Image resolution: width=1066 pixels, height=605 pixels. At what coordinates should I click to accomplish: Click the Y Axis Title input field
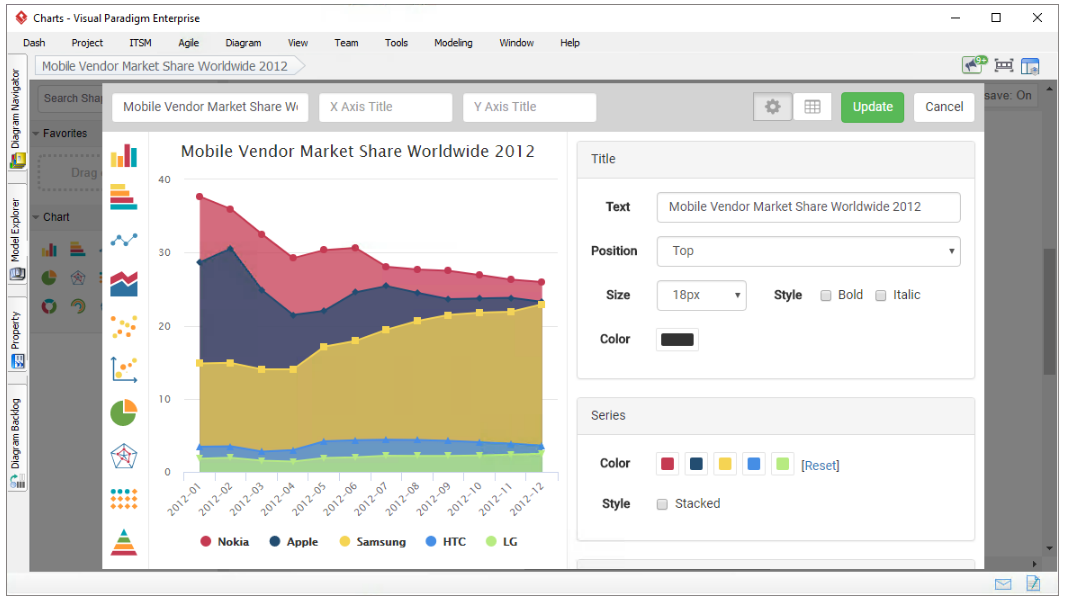[530, 107]
